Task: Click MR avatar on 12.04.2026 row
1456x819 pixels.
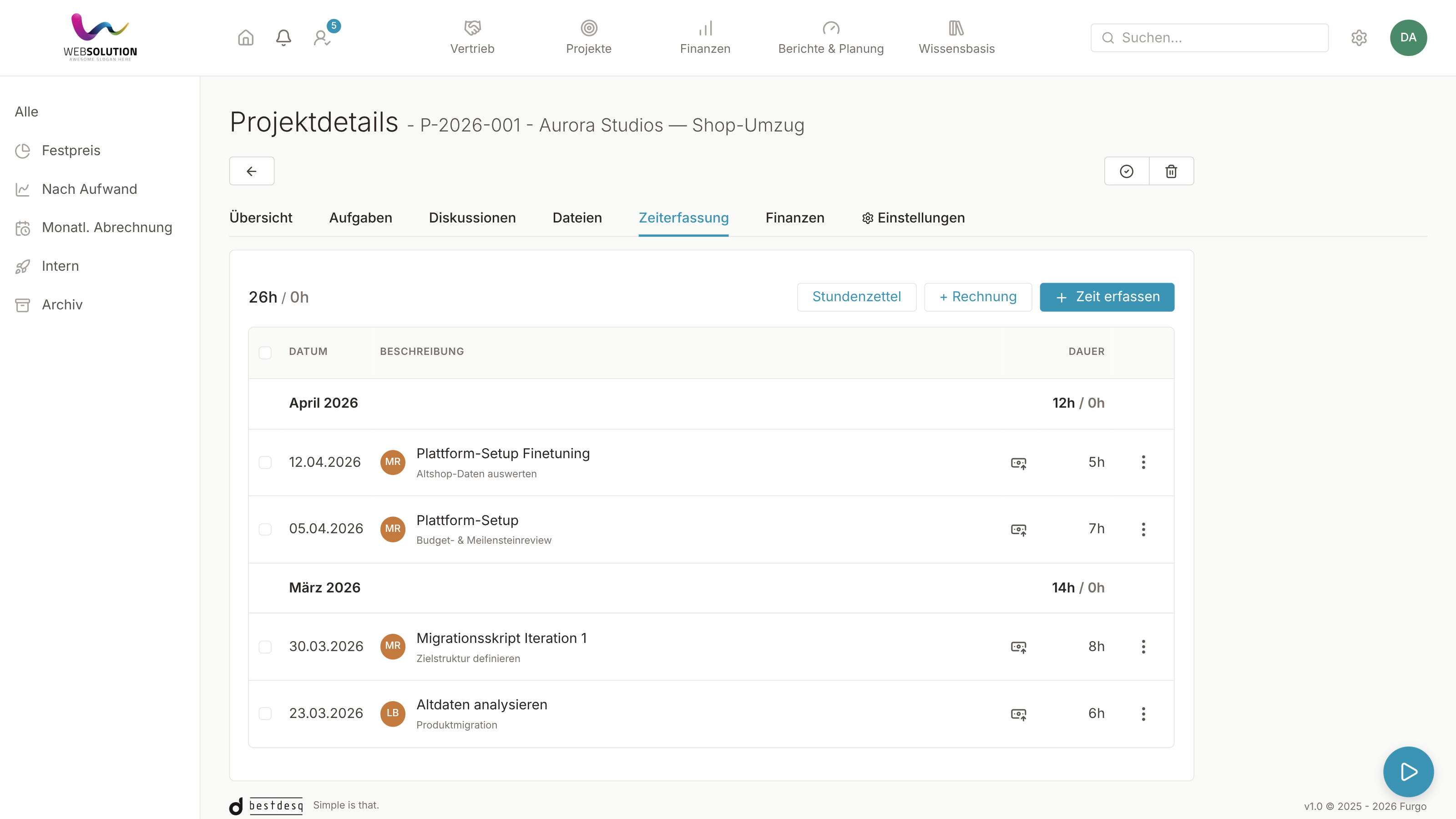Action: click(x=392, y=462)
